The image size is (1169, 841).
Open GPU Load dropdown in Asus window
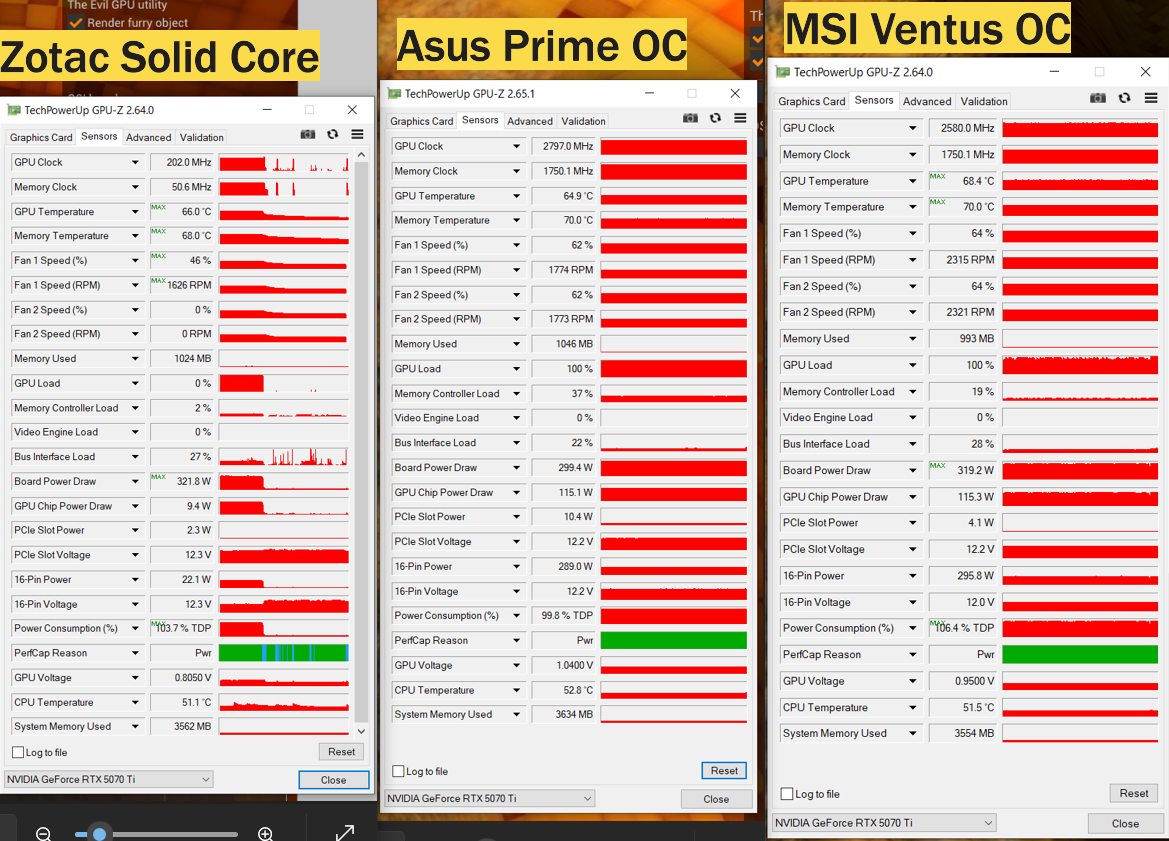516,368
